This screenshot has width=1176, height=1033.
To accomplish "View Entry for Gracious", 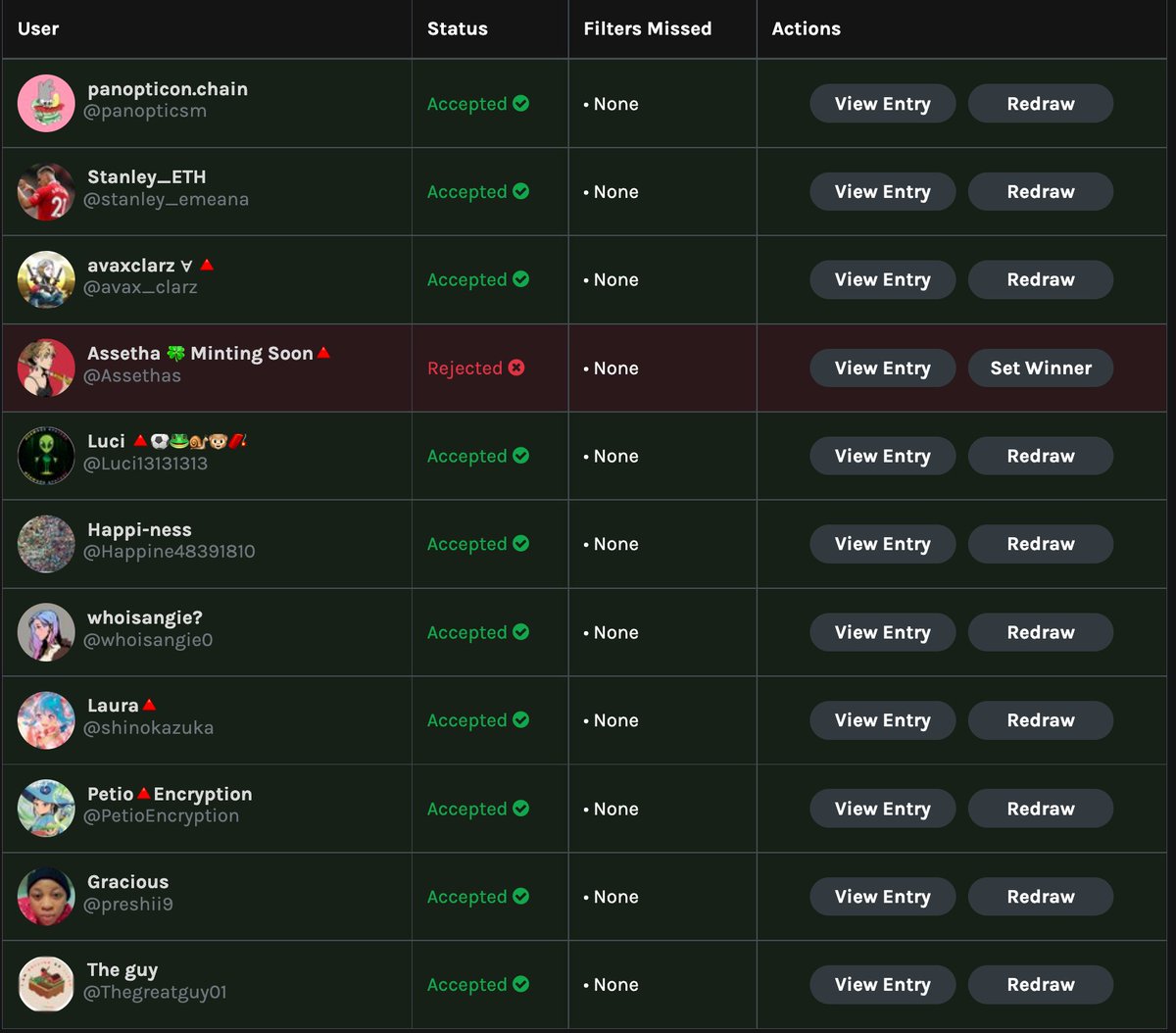I will click(882, 897).
